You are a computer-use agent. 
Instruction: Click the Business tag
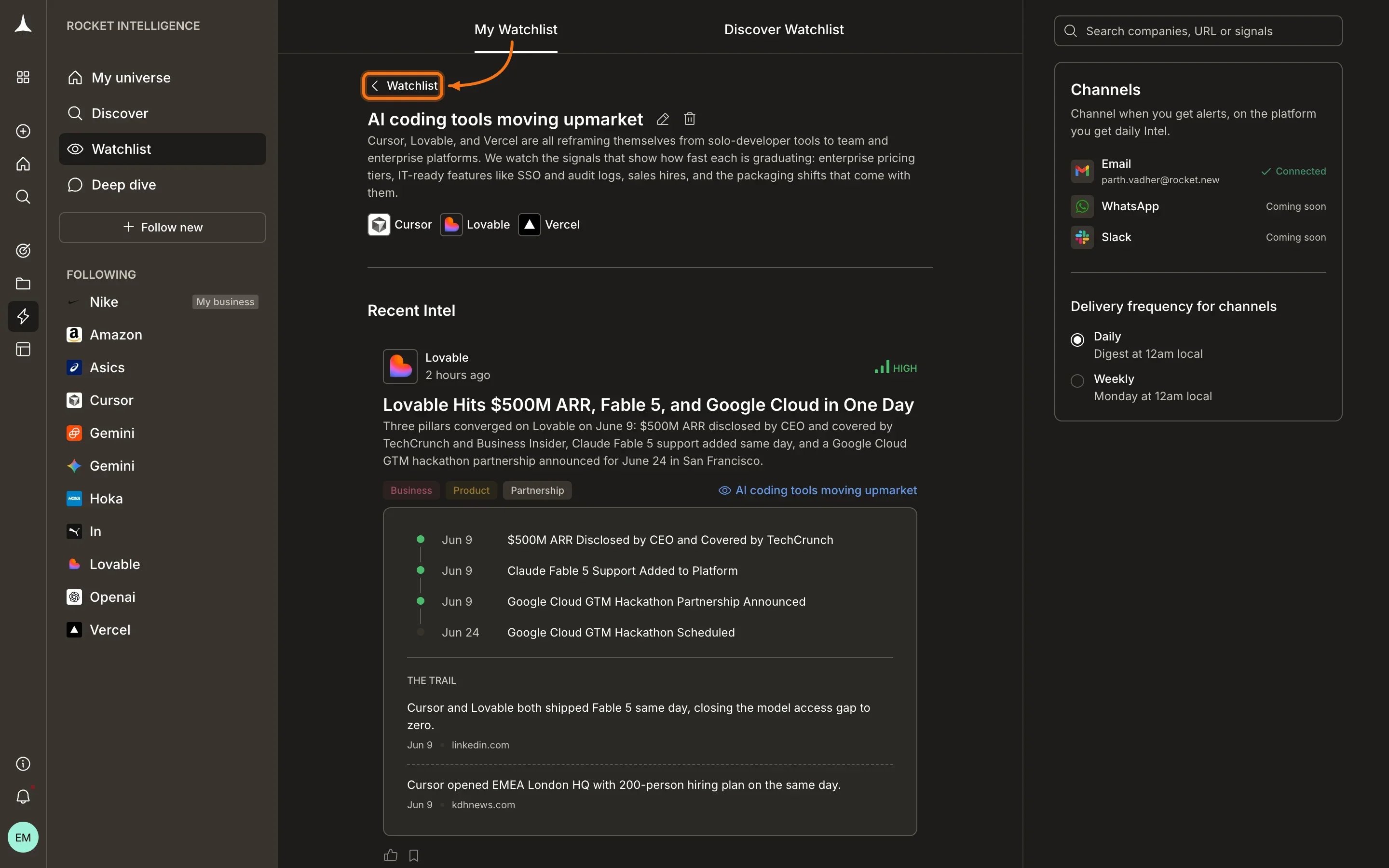coord(411,490)
